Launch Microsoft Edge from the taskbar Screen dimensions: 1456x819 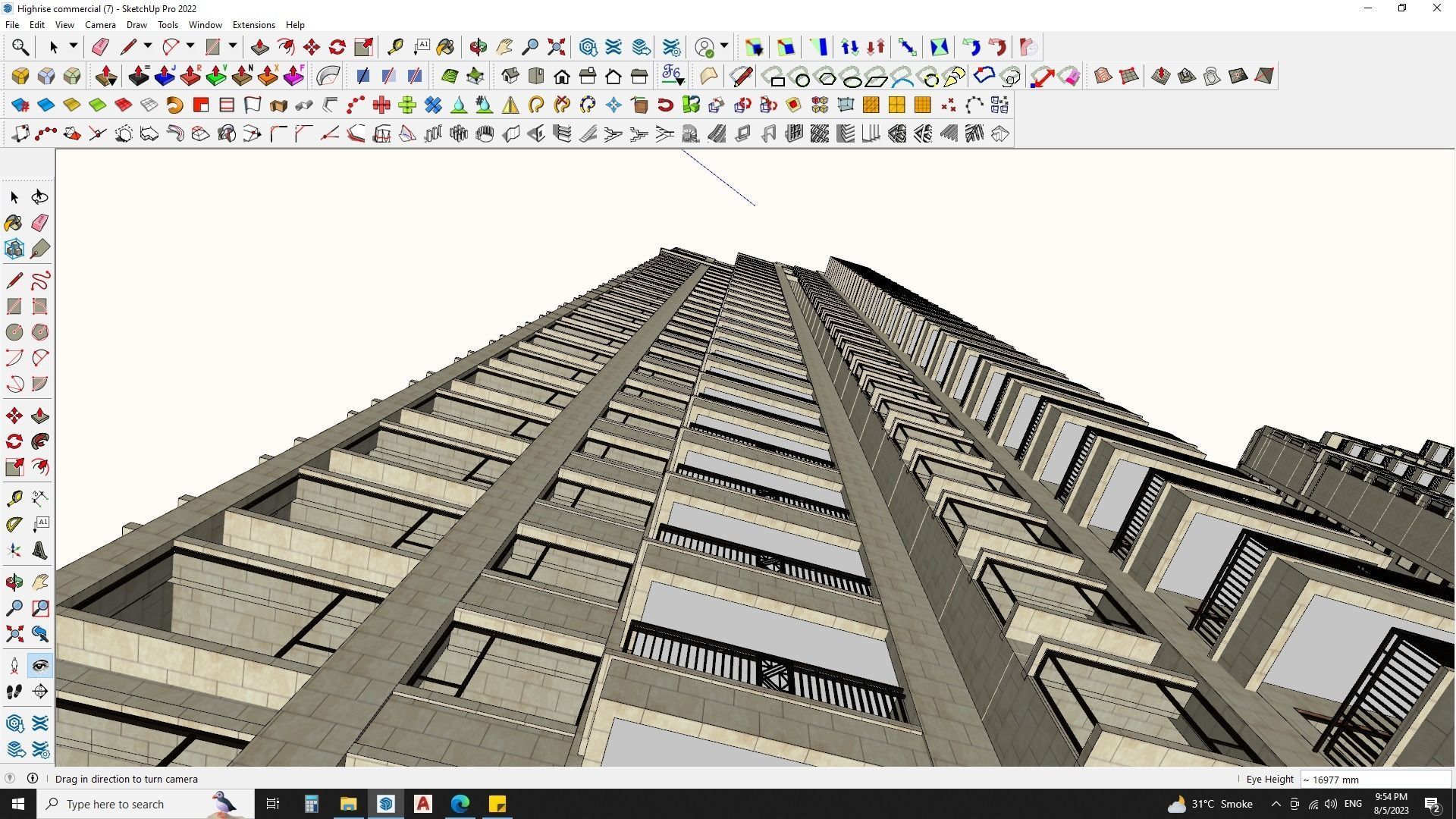(460, 804)
